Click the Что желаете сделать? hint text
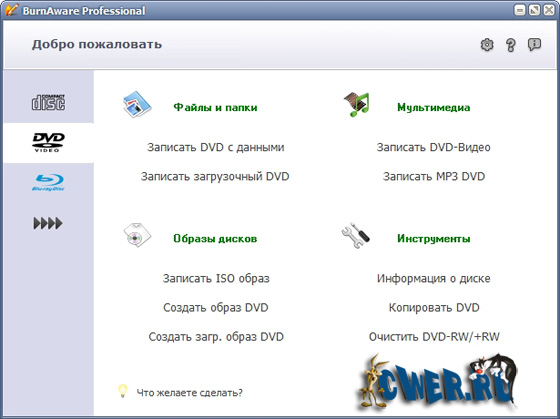The width and height of the screenshot is (560, 419). click(189, 393)
